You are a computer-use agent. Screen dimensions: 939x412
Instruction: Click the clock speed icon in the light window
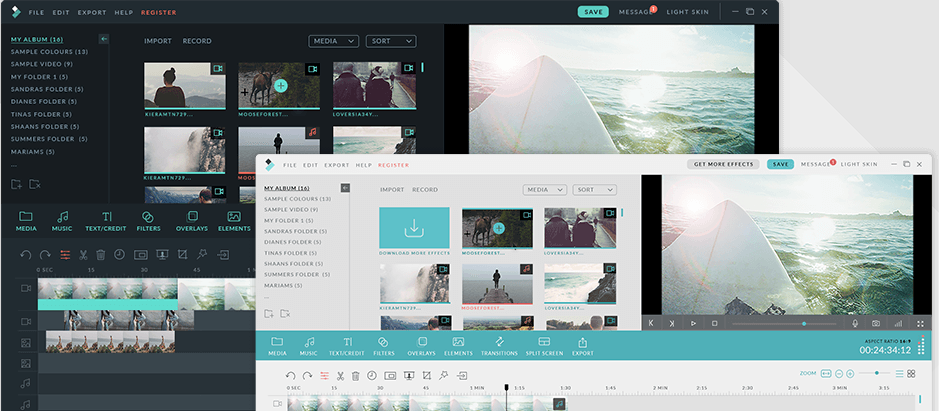pos(372,376)
